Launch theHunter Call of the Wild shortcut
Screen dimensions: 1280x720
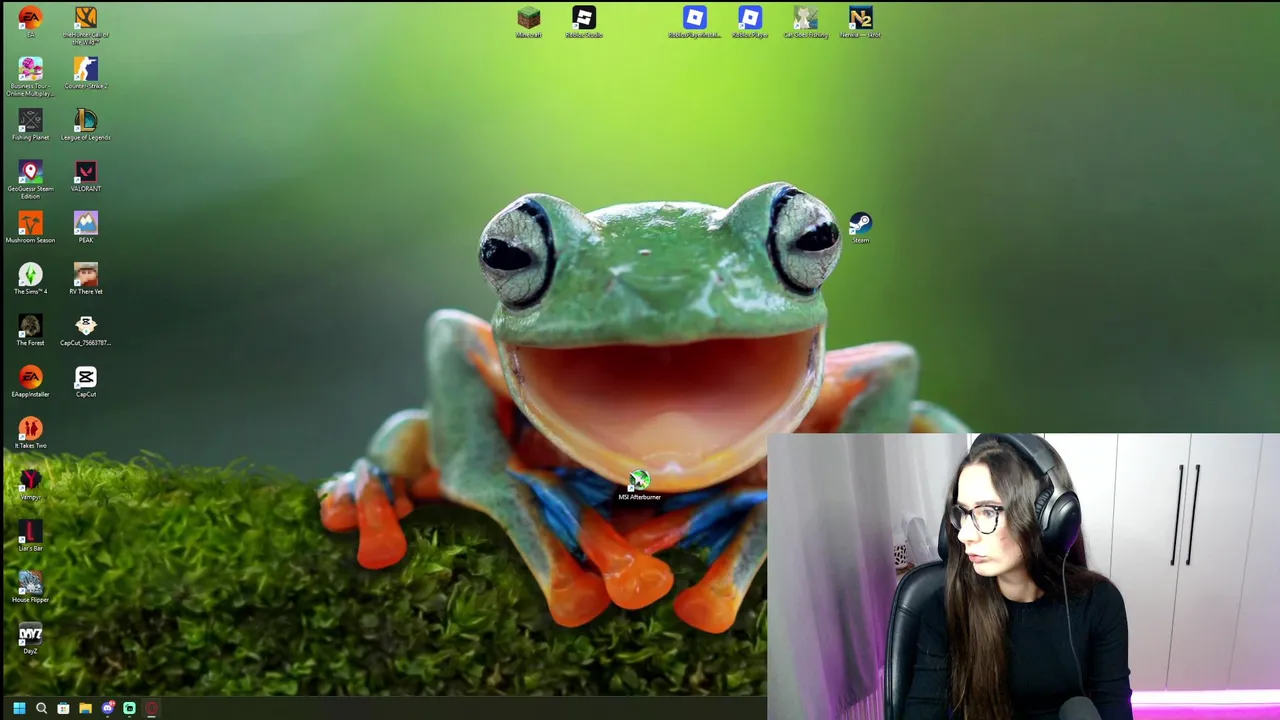coord(86,18)
